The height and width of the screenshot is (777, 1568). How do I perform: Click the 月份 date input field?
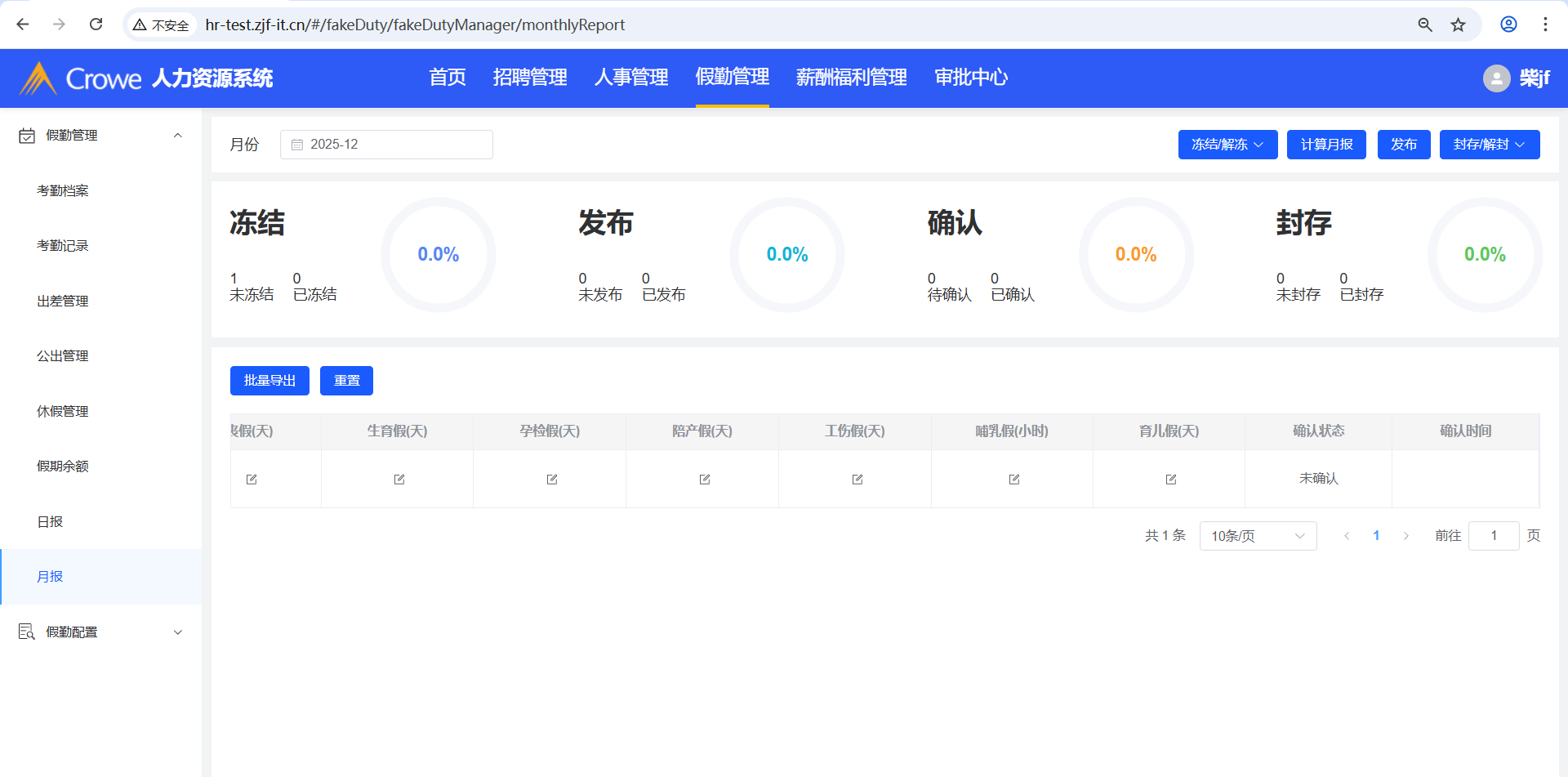pyautogui.click(x=386, y=145)
